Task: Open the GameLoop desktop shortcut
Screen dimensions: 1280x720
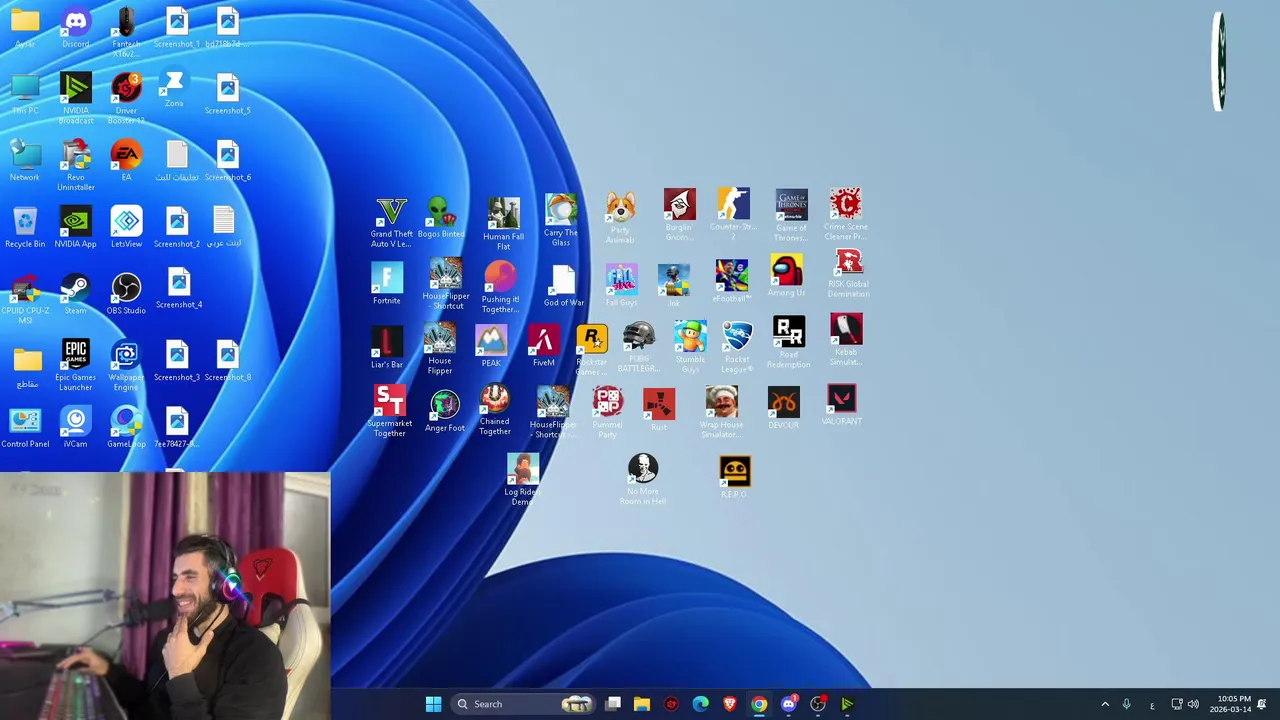Action: coord(126,428)
